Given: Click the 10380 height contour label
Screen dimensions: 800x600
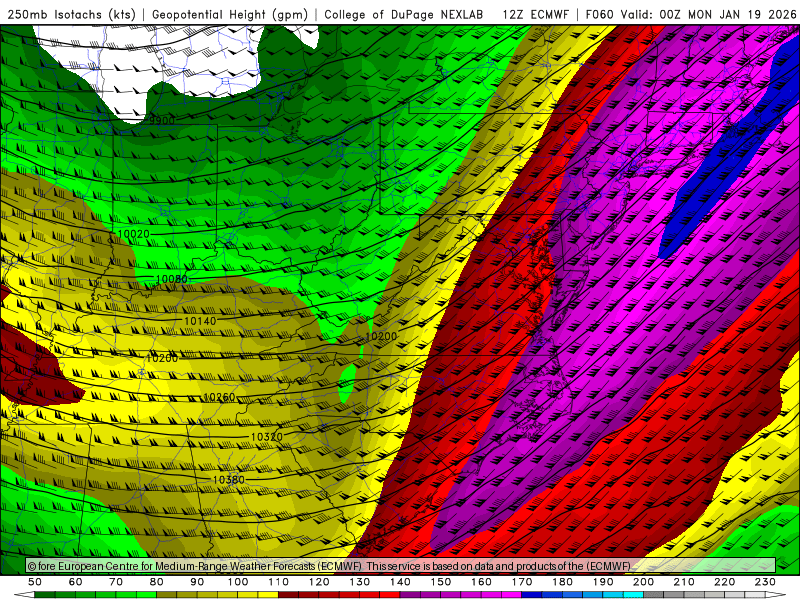Looking at the screenshot, I should tap(229, 480).
